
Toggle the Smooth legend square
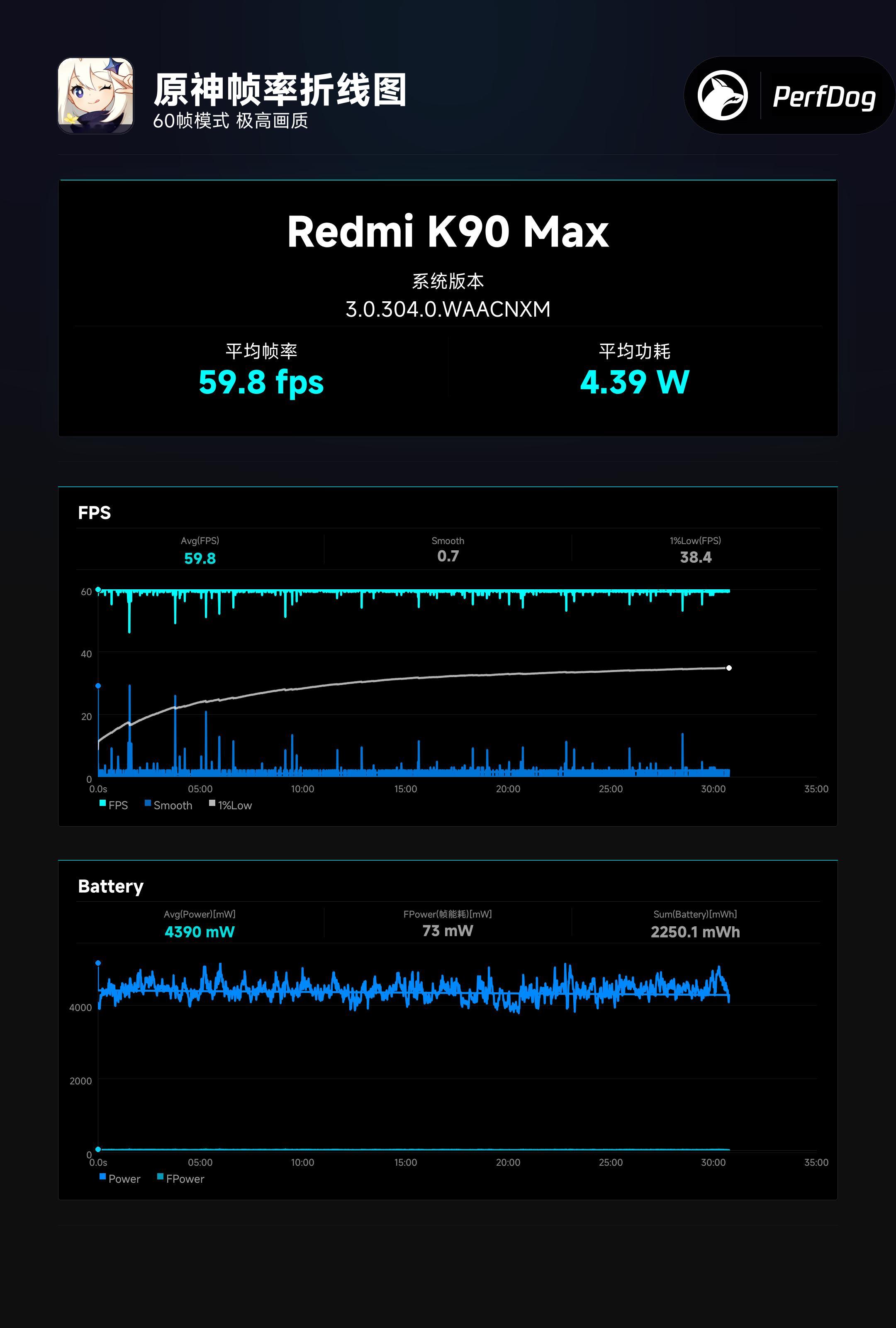coord(148,803)
